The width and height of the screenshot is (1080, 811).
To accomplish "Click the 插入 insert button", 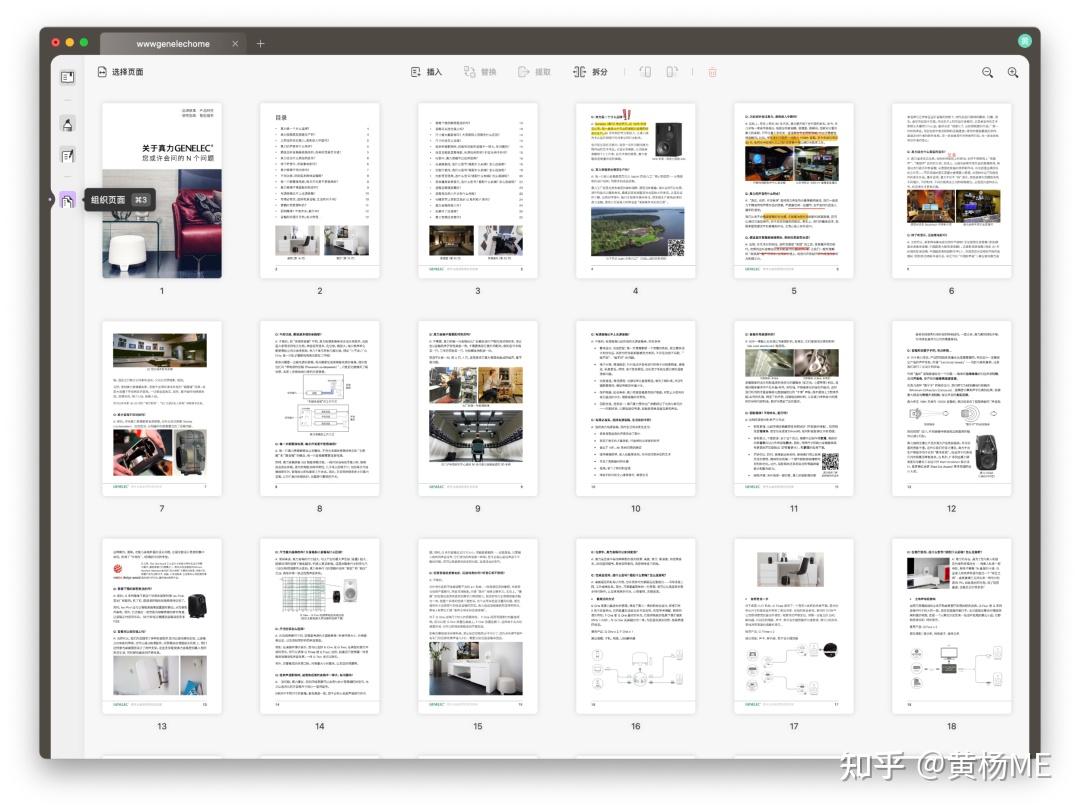I will pos(426,72).
